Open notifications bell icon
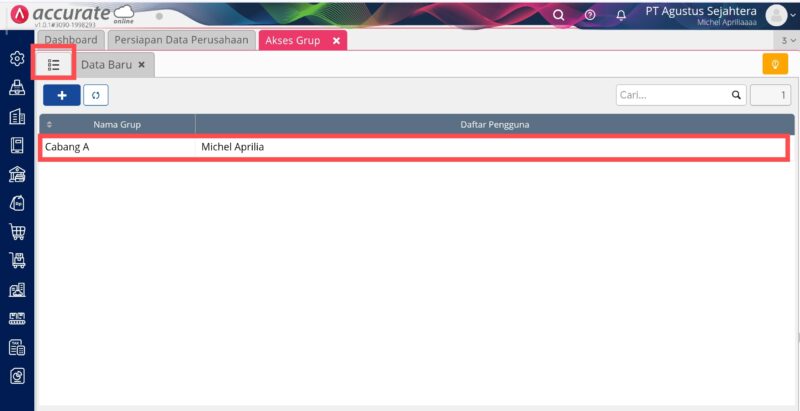Screen dimensions: 800x411 [621, 15]
